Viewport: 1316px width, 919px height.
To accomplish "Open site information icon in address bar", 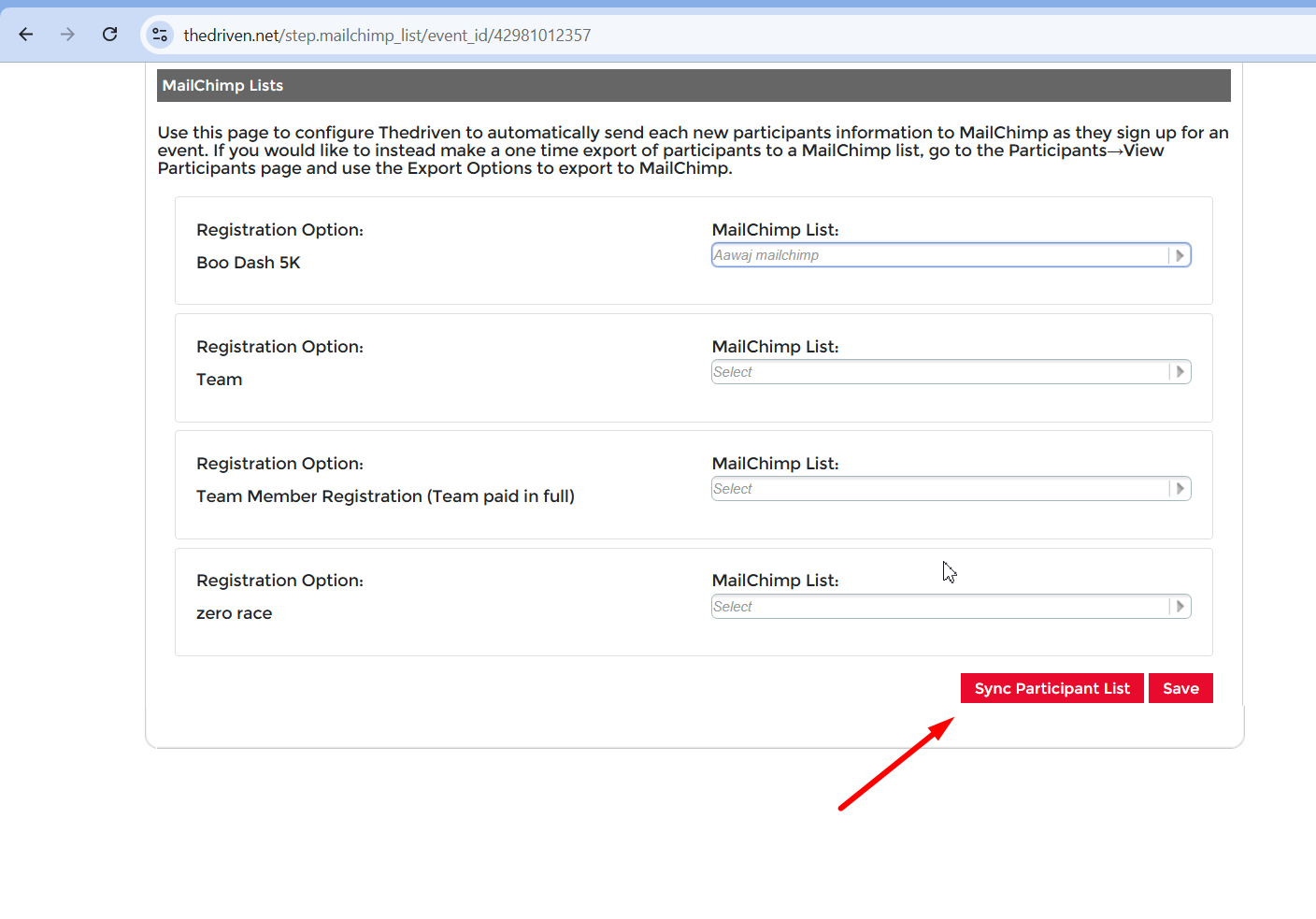I will click(x=160, y=35).
